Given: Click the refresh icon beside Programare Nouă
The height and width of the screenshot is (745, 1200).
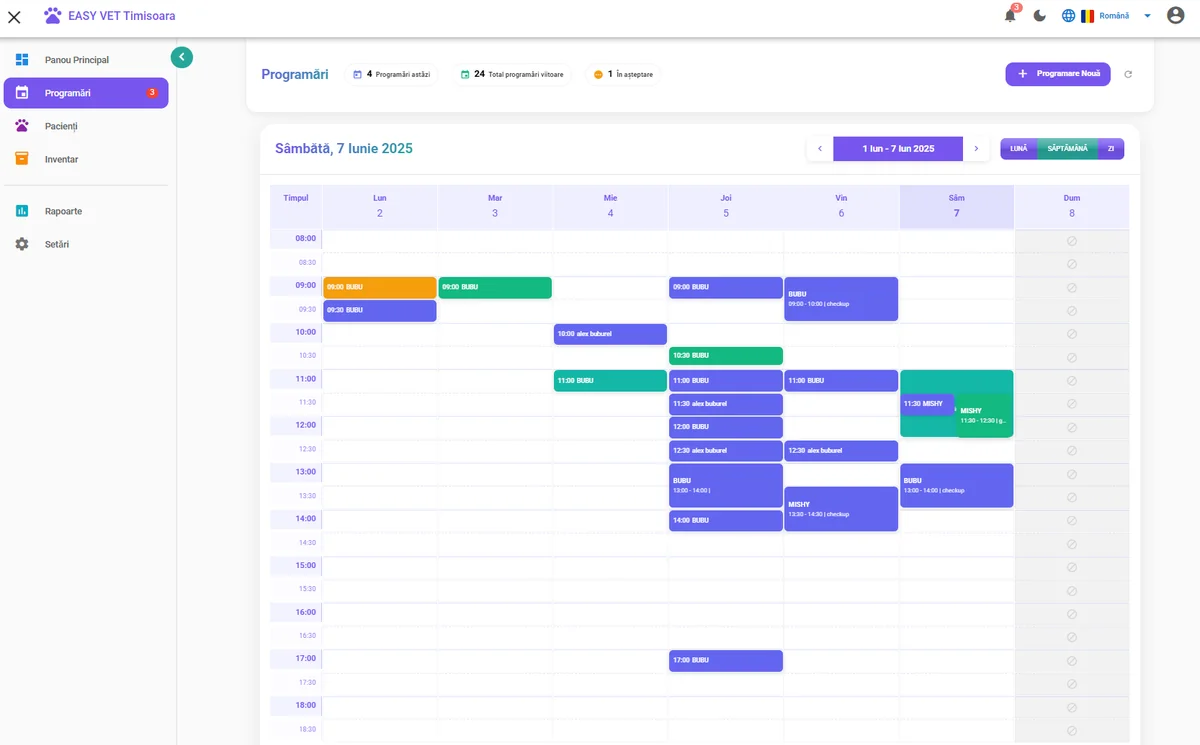Looking at the screenshot, I should 1128,74.
